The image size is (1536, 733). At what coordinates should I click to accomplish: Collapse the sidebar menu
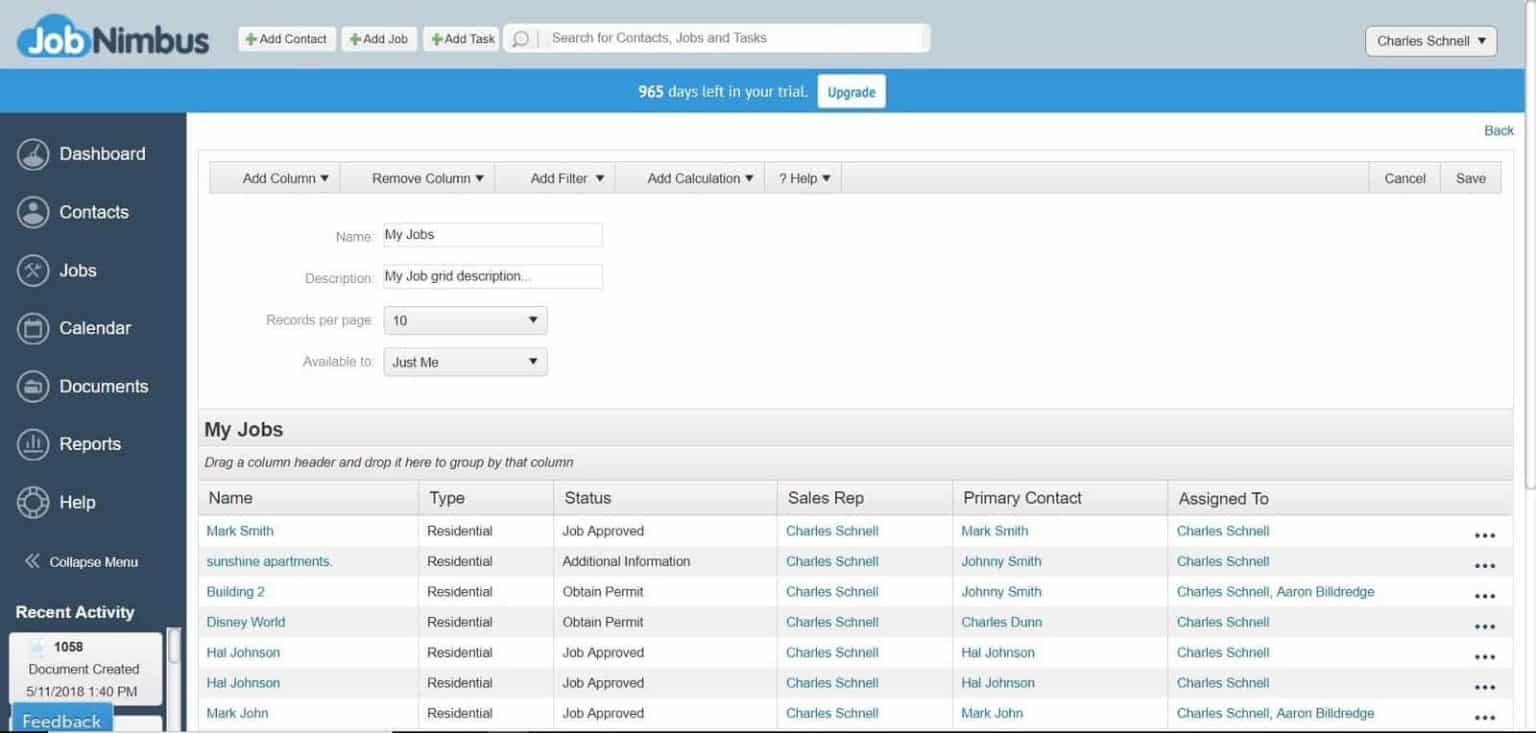point(90,561)
